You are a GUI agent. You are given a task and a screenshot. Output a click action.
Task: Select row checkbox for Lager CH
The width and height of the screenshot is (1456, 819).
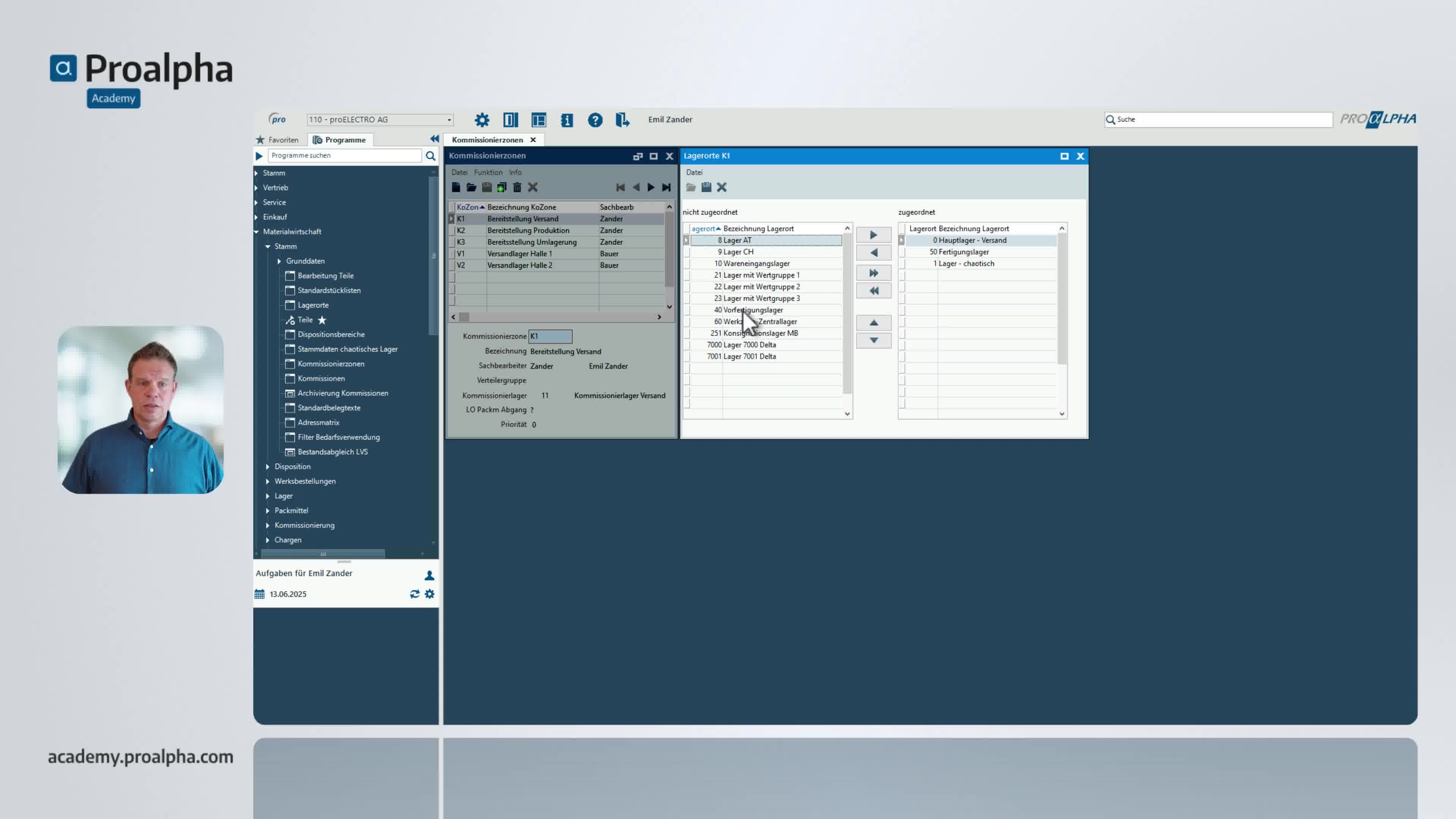pyautogui.click(x=686, y=252)
